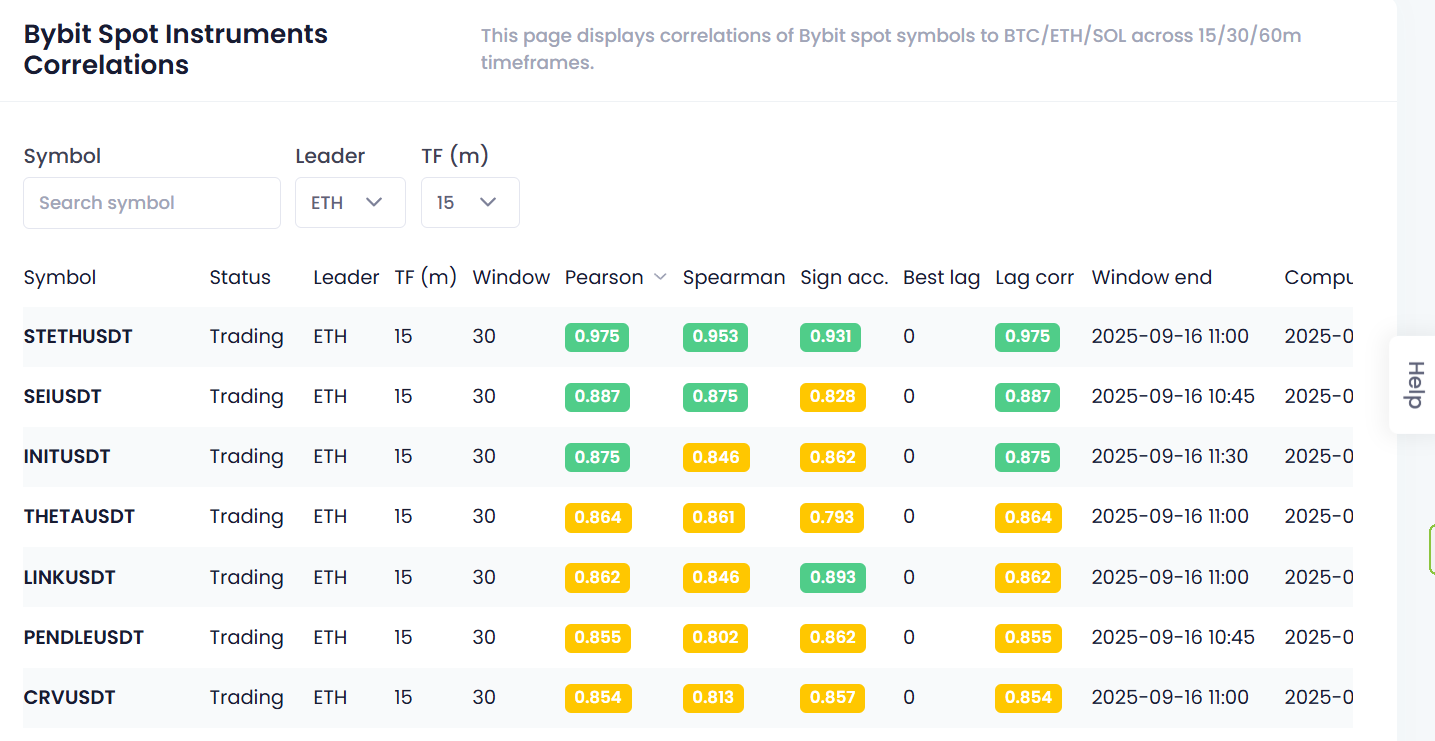Click the Window end column header
Image resolution: width=1435 pixels, height=741 pixels.
pyautogui.click(x=1151, y=278)
